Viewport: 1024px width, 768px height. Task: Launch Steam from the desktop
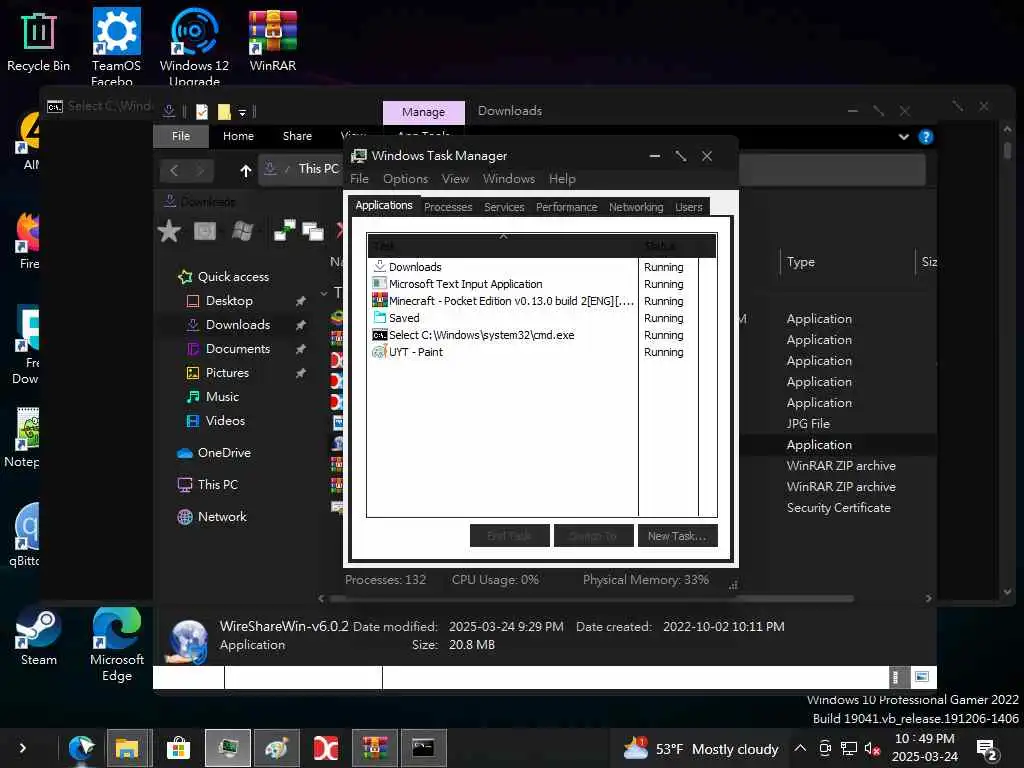38,637
